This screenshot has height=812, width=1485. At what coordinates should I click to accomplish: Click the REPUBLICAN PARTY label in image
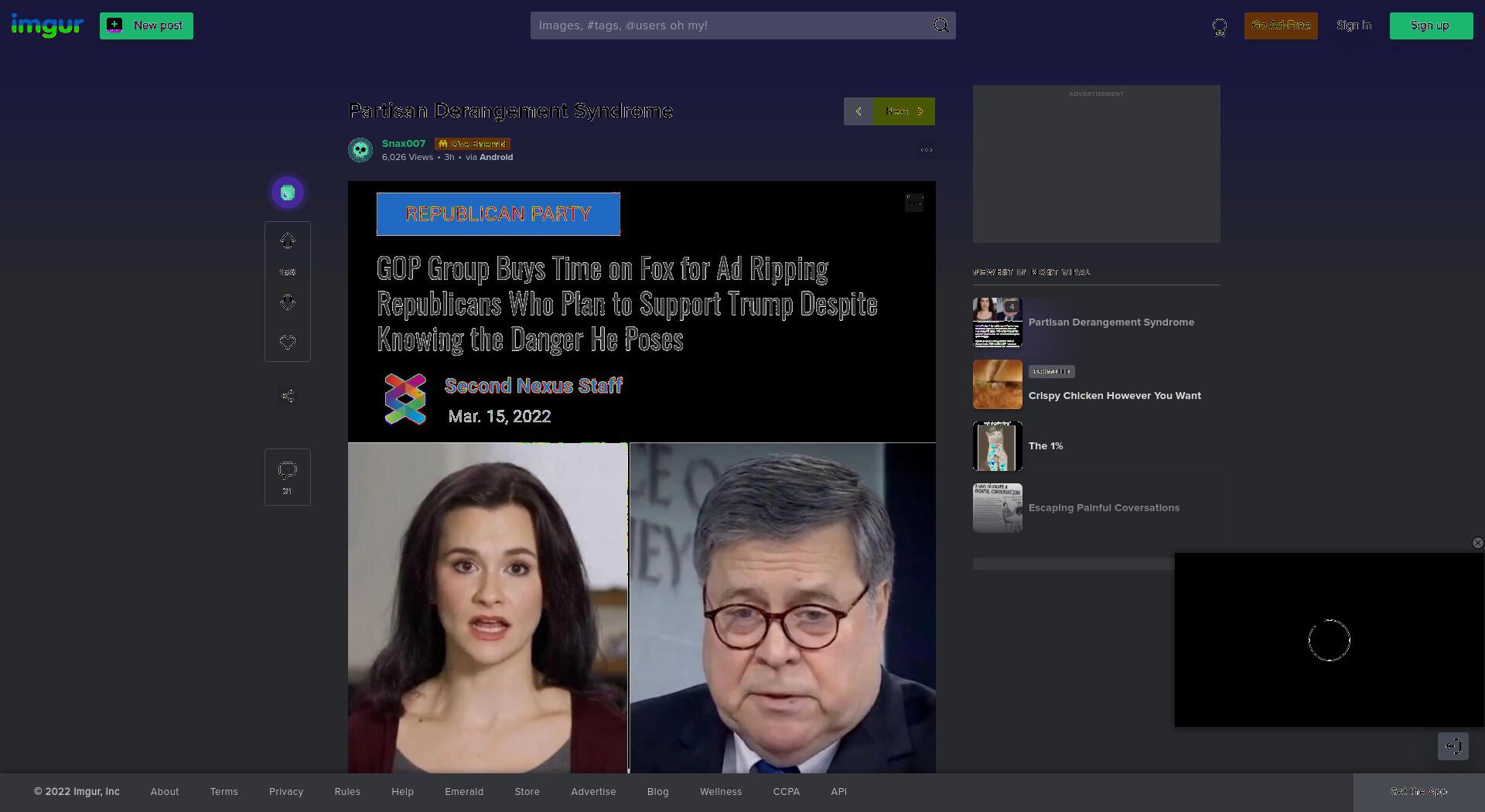tap(498, 214)
